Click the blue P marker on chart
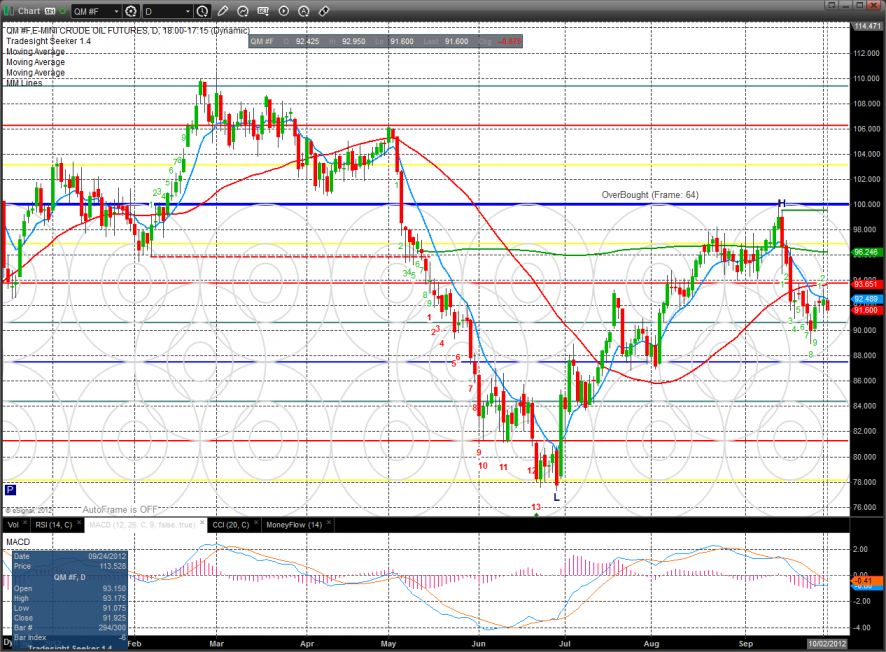Viewport: 886px width, 652px height. click(x=10, y=490)
